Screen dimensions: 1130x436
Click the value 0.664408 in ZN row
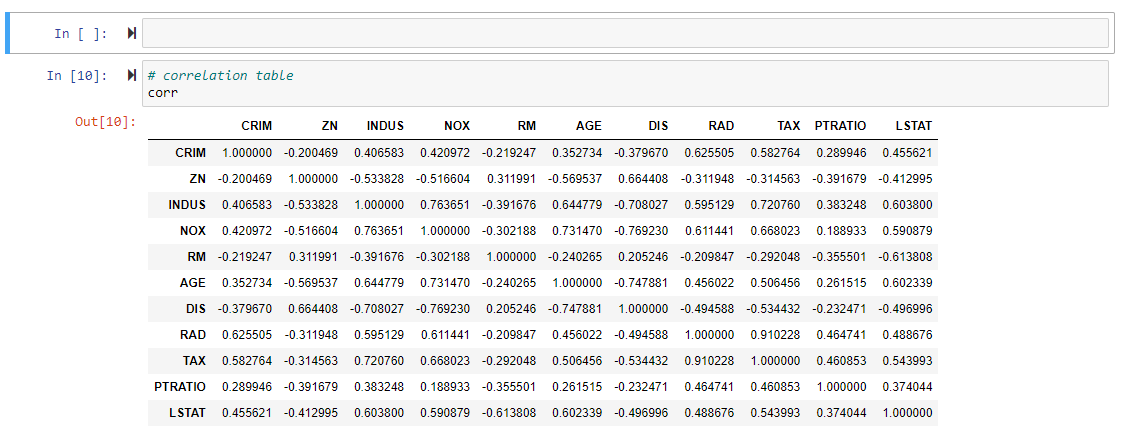[644, 179]
